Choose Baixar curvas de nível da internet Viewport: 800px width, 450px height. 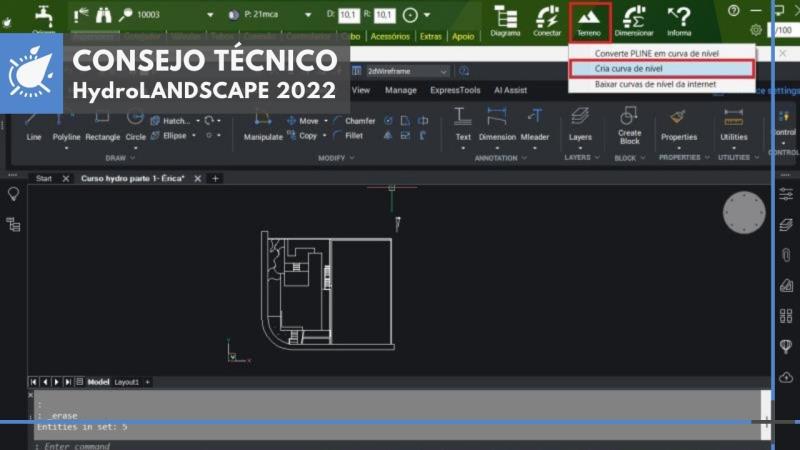pos(662,84)
